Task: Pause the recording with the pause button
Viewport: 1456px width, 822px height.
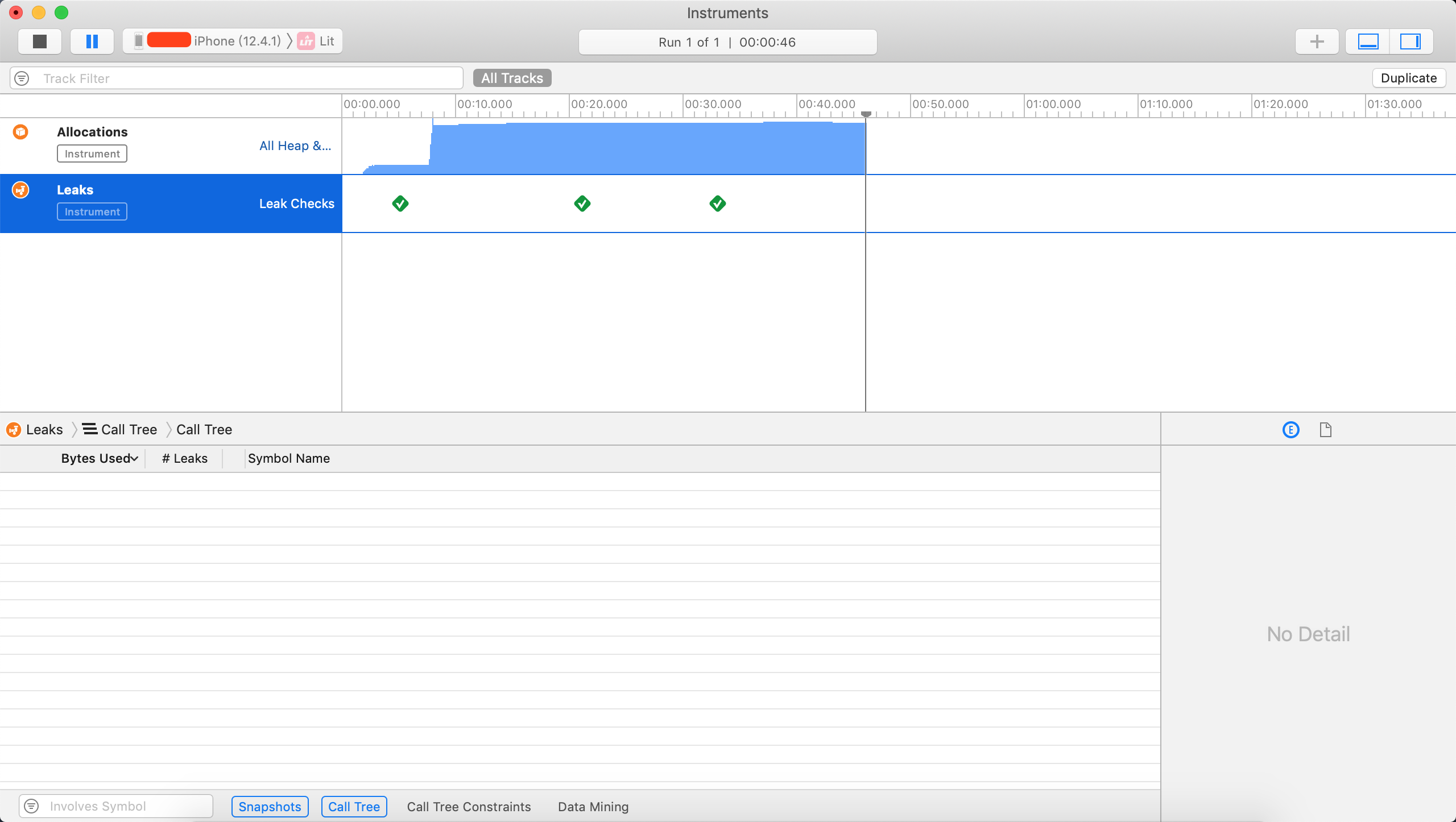Action: click(x=92, y=41)
